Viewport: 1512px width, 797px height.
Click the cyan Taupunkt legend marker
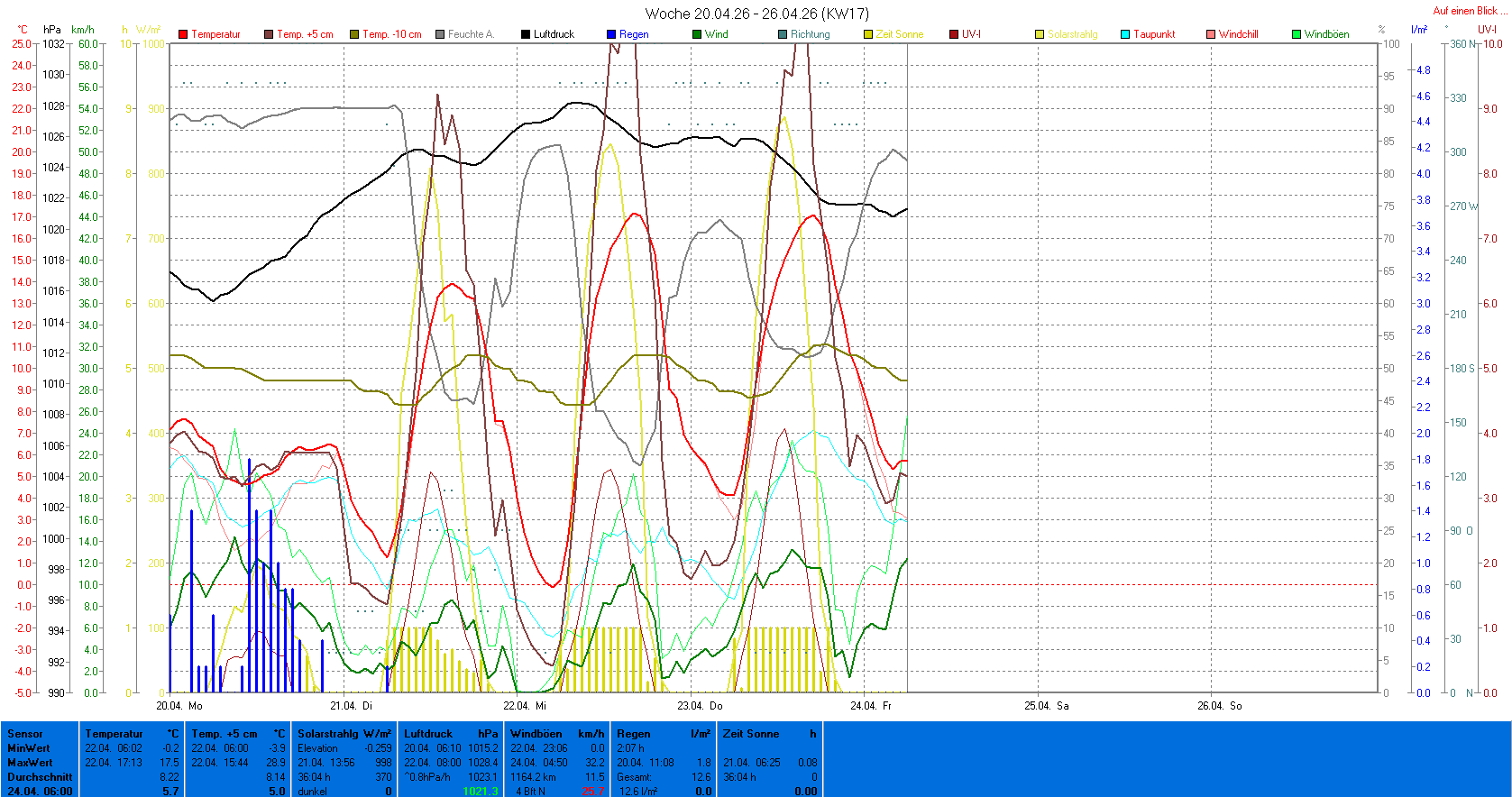(1125, 34)
